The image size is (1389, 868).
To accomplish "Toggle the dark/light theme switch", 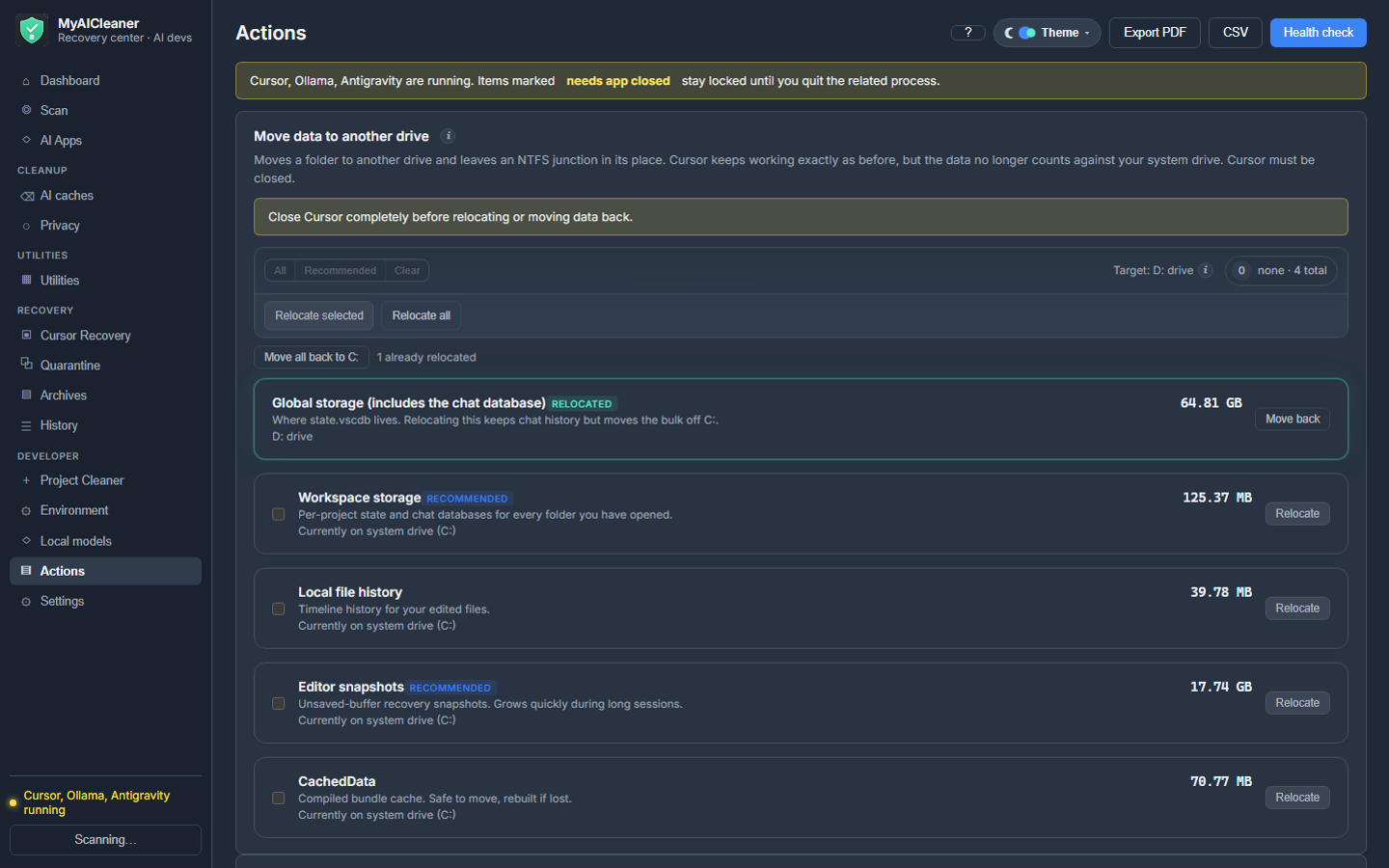I will coord(1026,33).
